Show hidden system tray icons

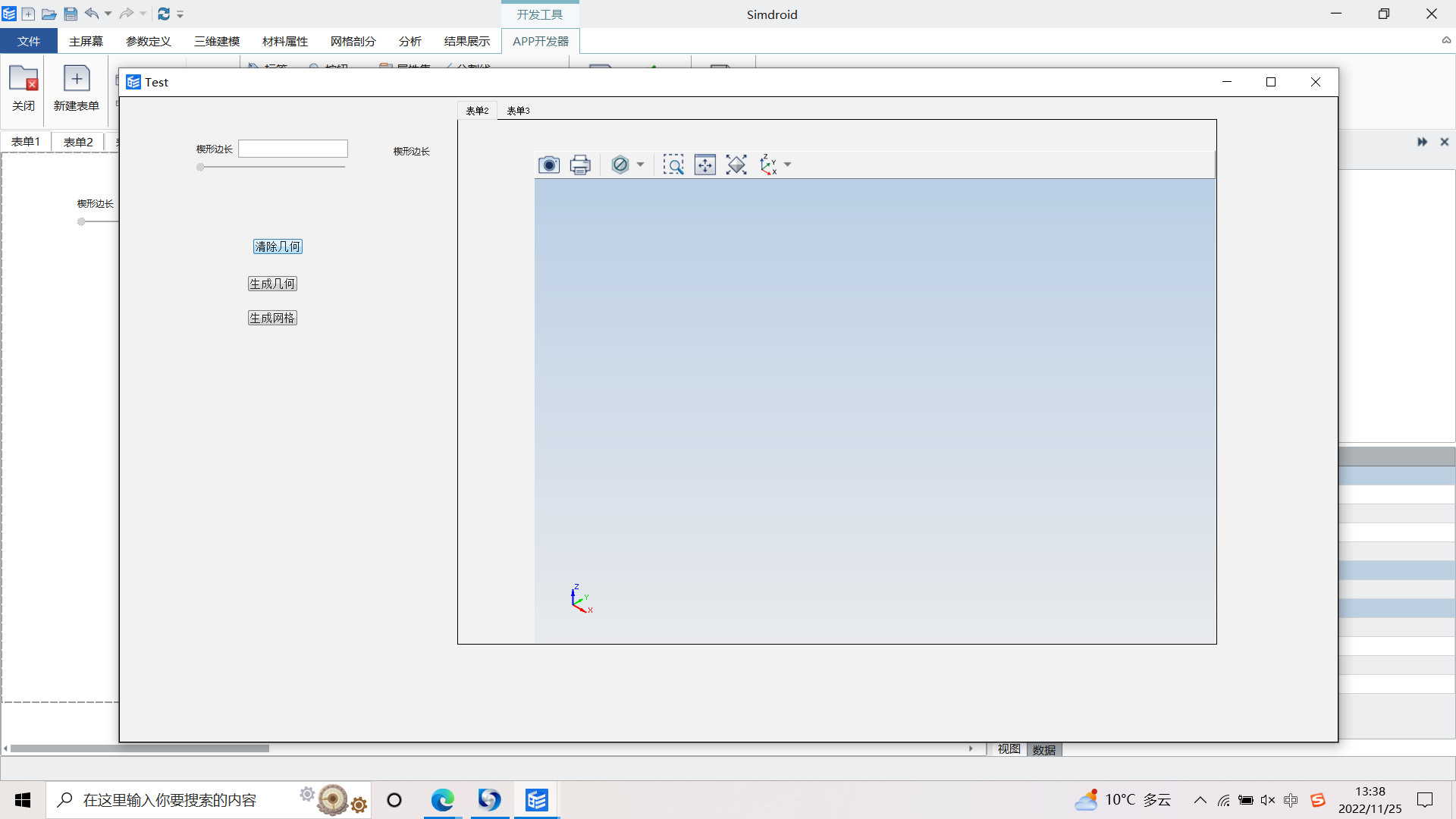pyautogui.click(x=1200, y=800)
